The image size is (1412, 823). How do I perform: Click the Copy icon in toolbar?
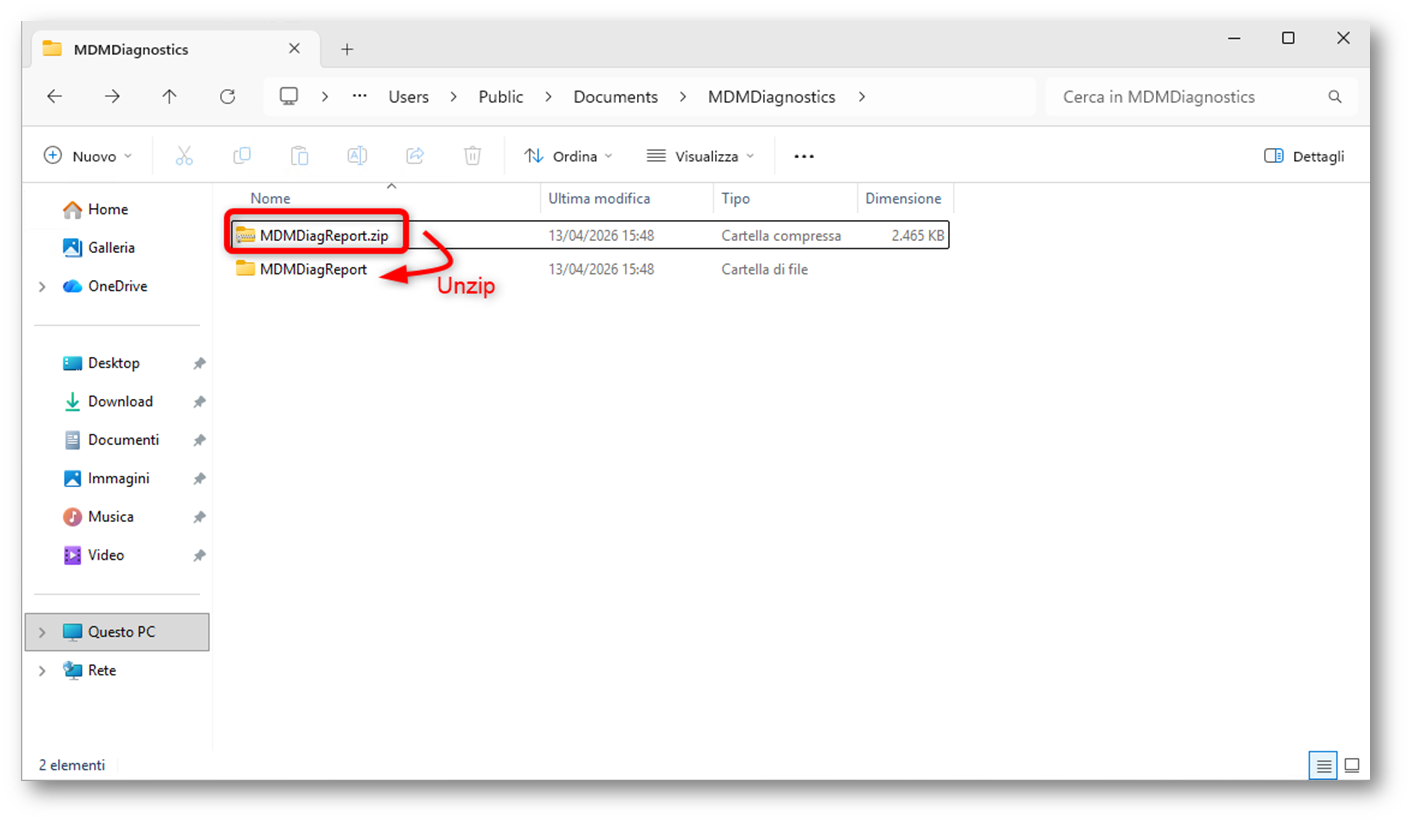[242, 156]
